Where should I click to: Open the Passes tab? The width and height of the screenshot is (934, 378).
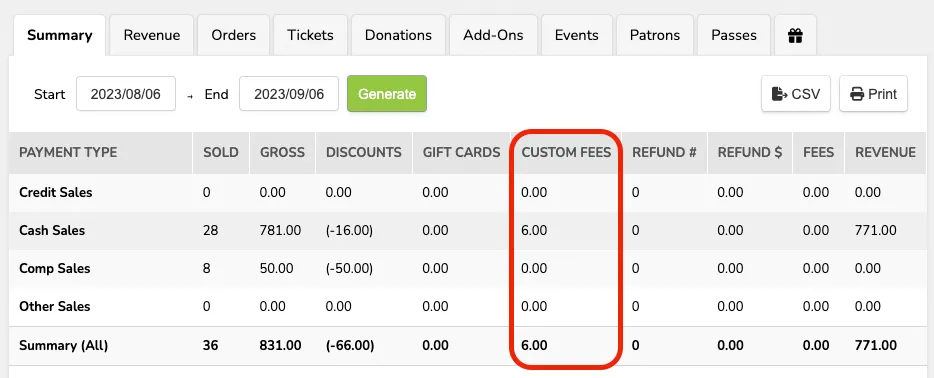point(734,36)
